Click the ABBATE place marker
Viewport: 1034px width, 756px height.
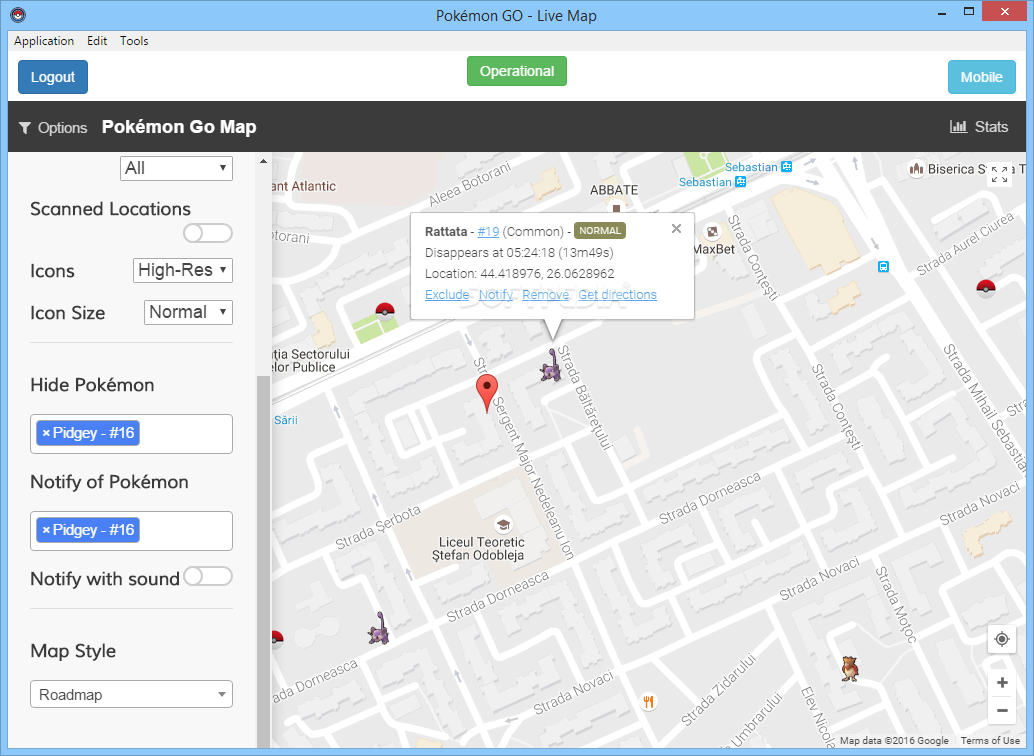click(617, 208)
